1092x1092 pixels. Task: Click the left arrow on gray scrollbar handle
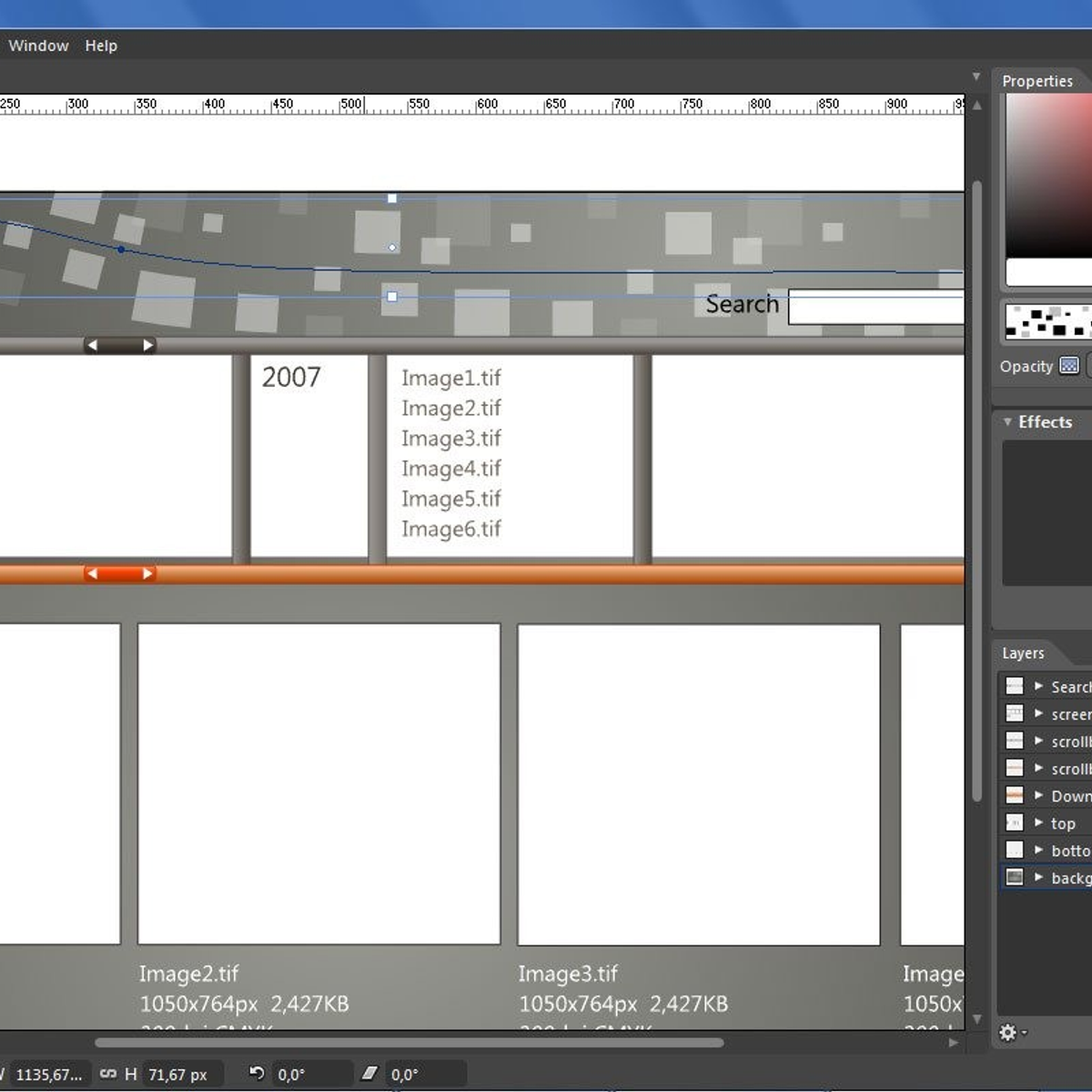pyautogui.click(x=92, y=345)
